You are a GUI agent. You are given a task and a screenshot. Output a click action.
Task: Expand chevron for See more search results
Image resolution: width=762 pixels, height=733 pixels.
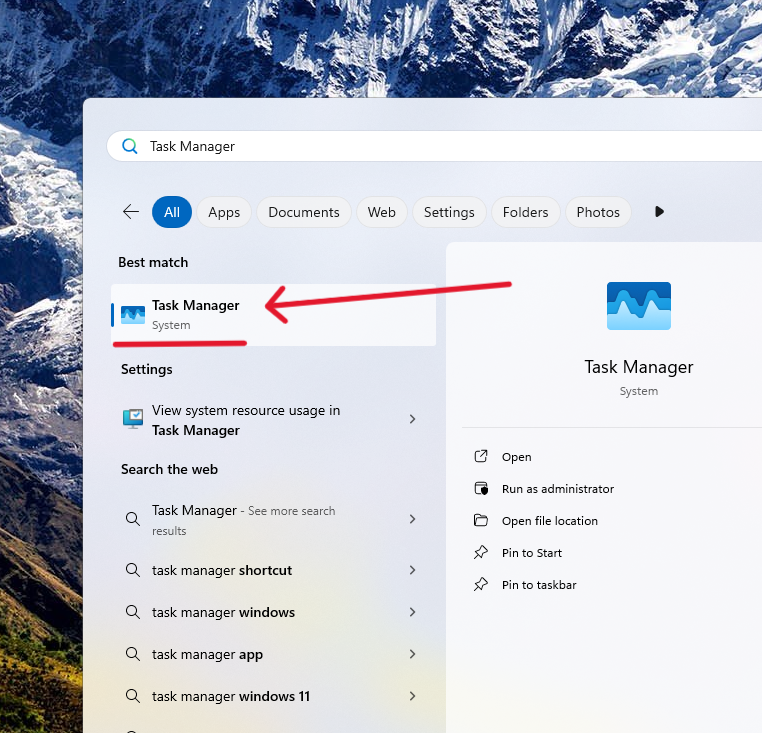coord(413,519)
